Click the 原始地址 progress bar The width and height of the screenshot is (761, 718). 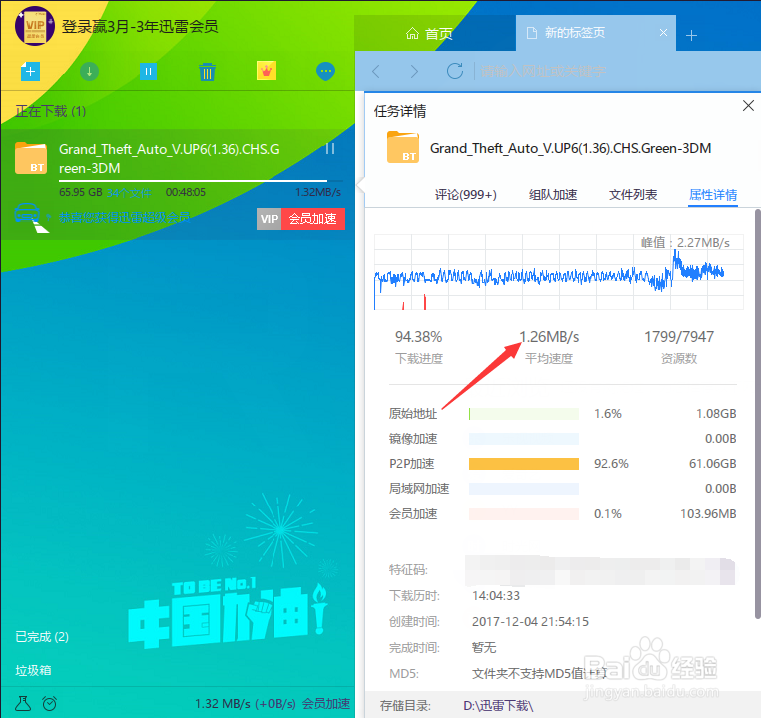[524, 414]
